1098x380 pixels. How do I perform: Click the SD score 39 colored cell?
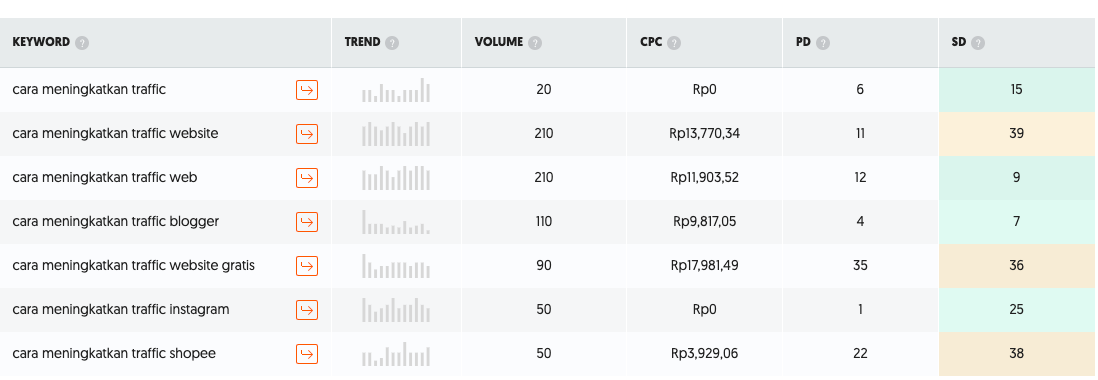[1017, 134]
